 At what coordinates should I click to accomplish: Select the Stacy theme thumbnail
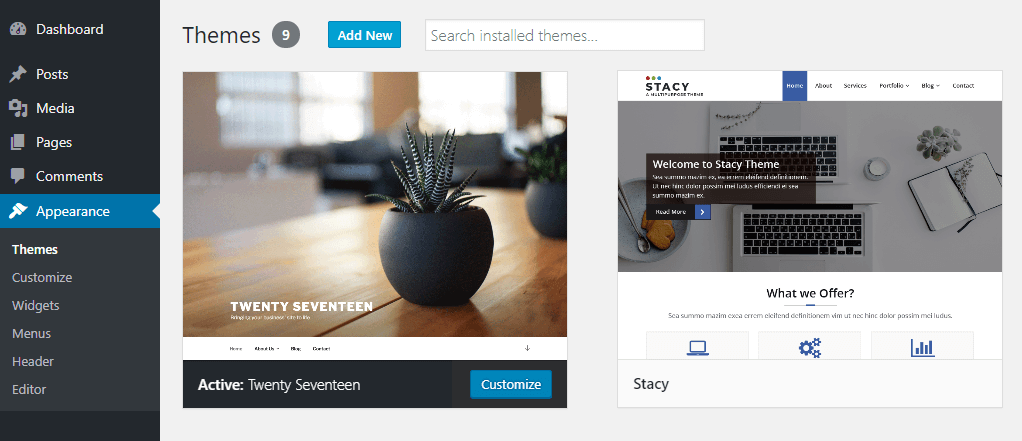[x=810, y=215]
